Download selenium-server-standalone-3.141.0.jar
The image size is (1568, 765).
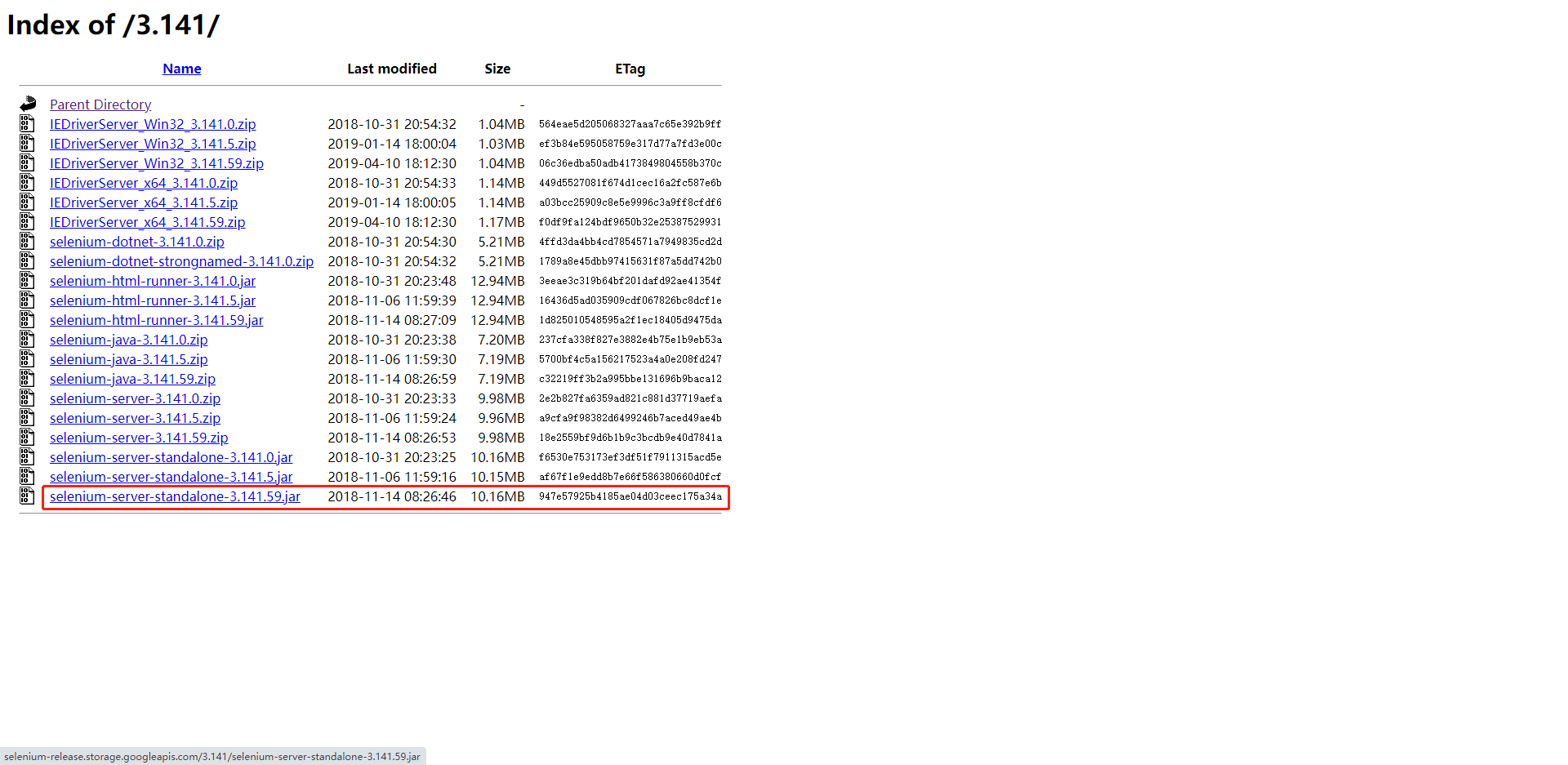(x=171, y=457)
